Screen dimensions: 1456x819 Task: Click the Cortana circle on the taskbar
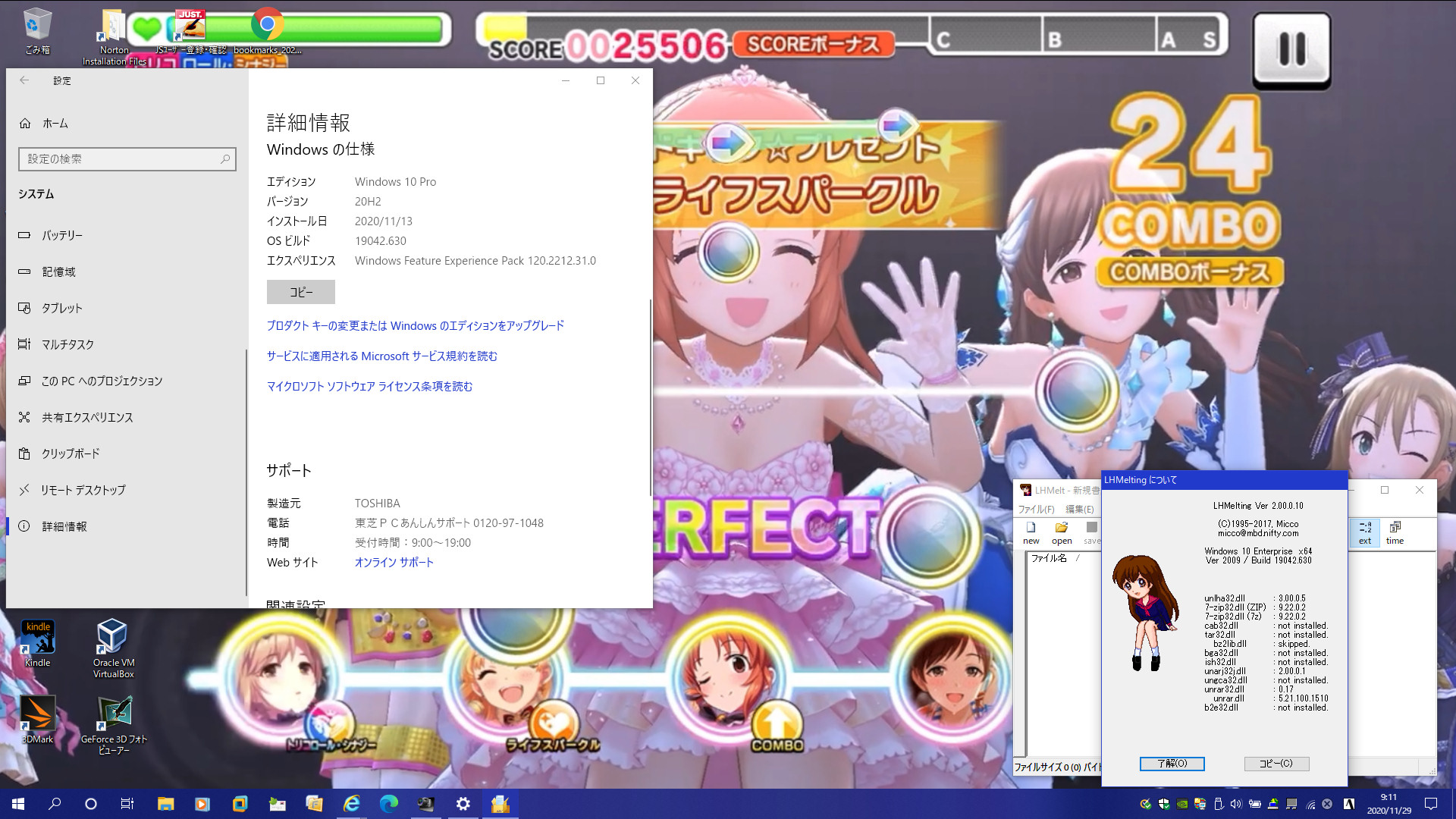[91, 804]
